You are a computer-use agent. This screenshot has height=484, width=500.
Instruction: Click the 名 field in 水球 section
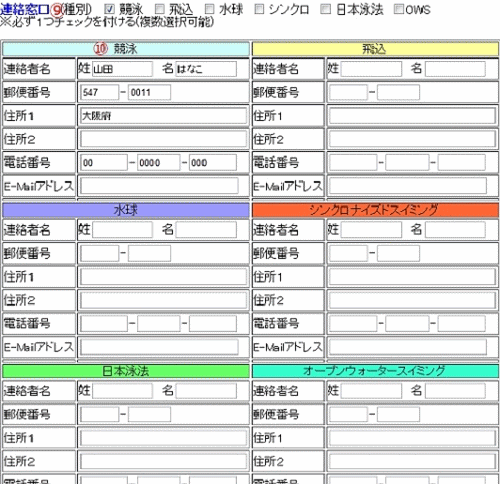pos(206,230)
